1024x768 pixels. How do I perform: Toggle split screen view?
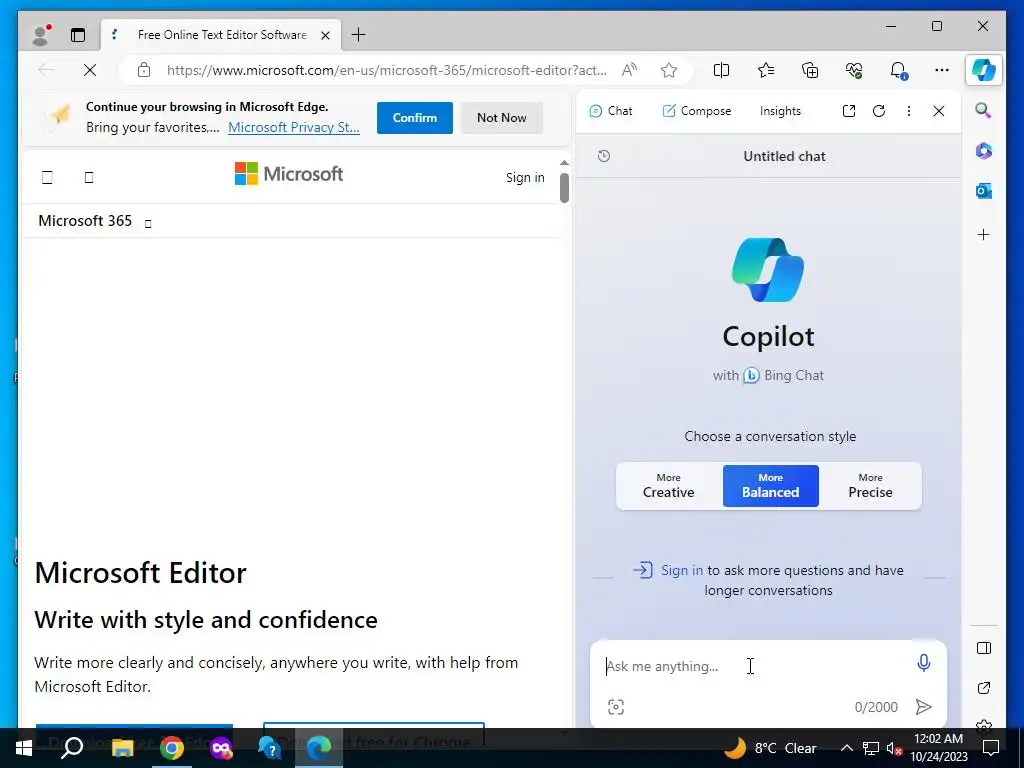(722, 70)
